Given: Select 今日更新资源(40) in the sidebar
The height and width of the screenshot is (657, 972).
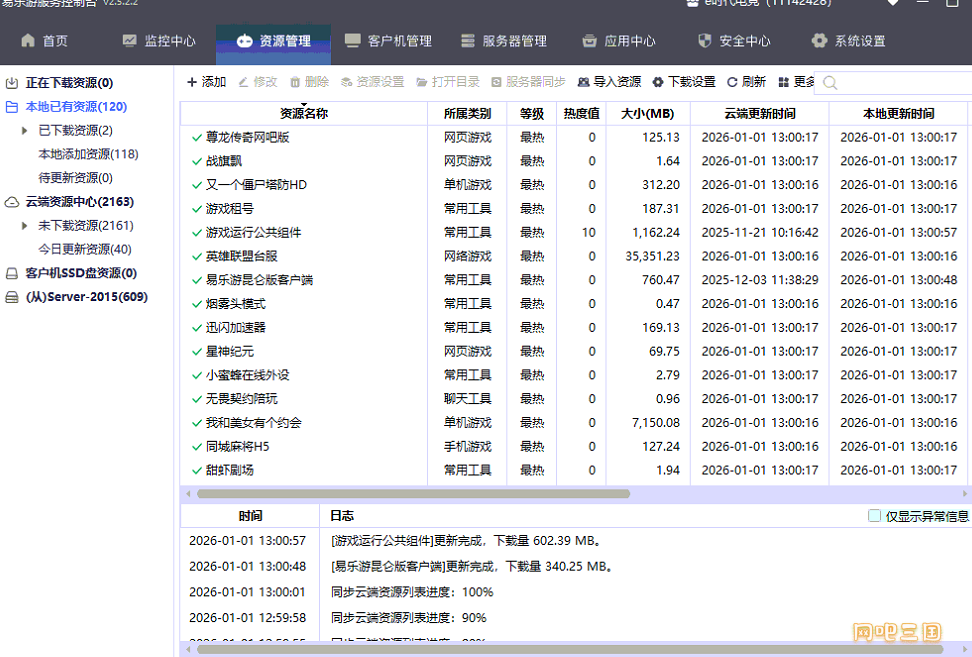Looking at the screenshot, I should coord(85,249).
